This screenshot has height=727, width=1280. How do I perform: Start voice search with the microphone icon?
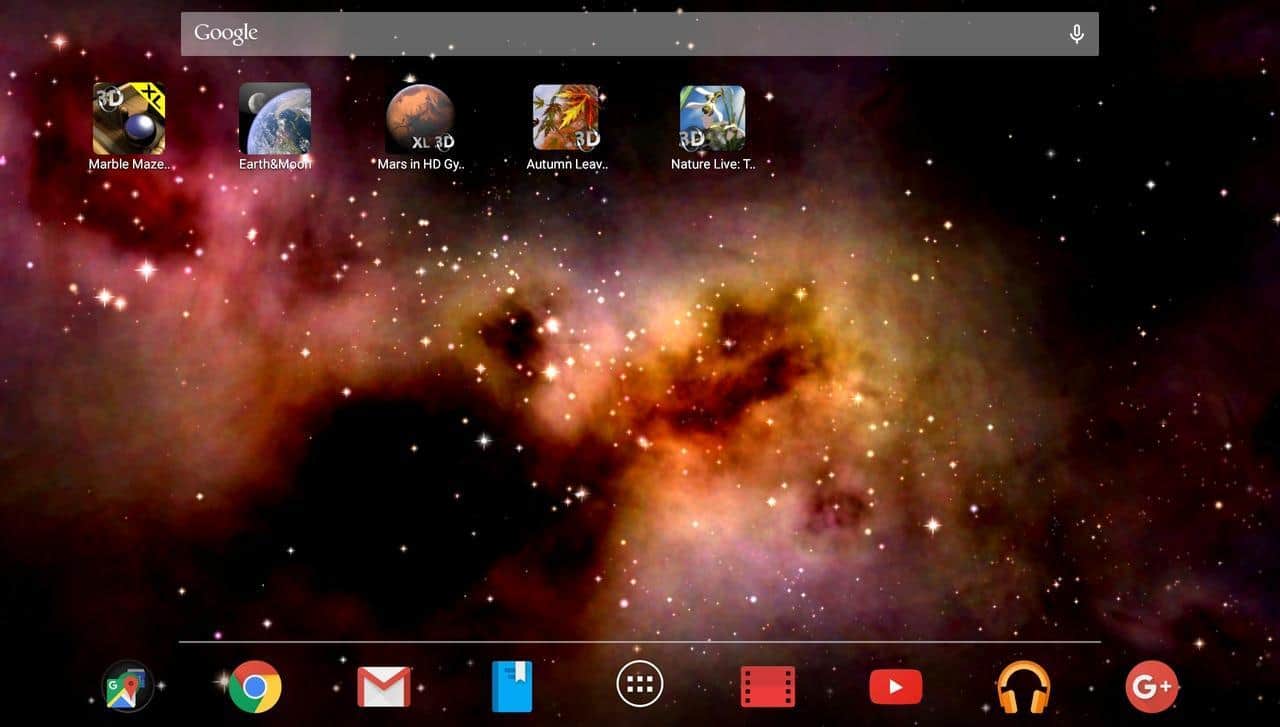[x=1076, y=34]
